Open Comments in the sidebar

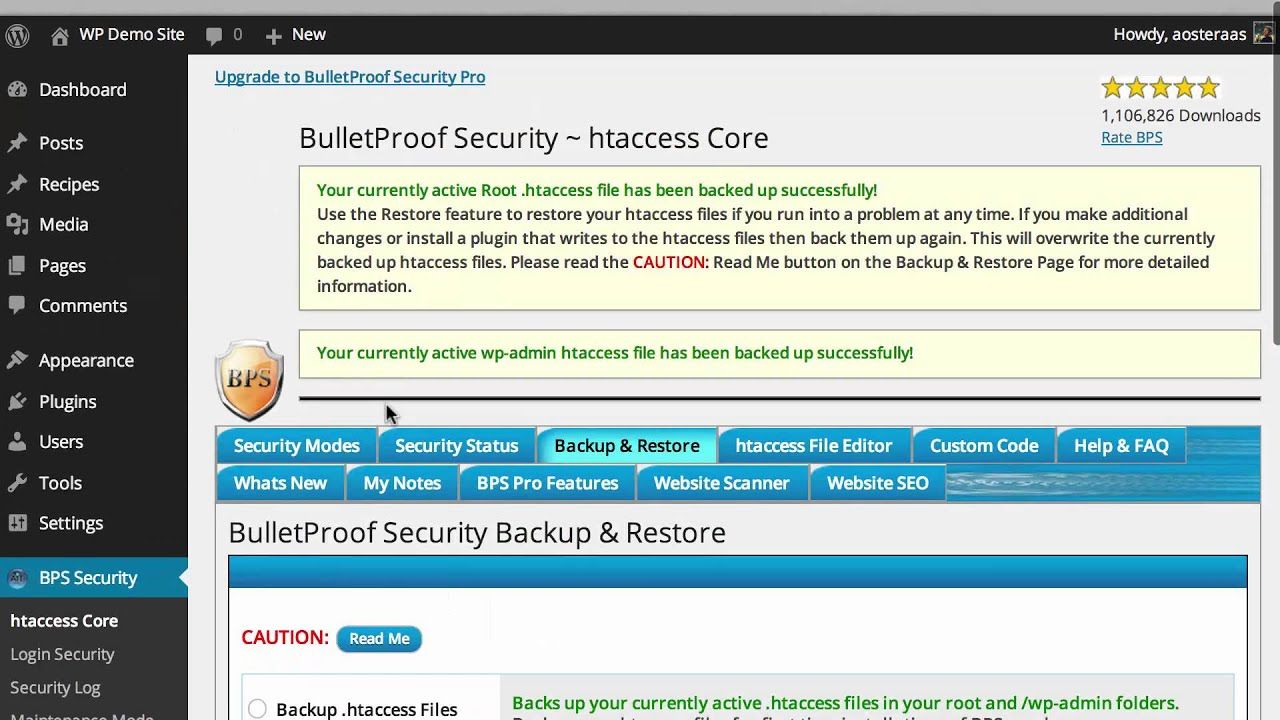tap(83, 305)
